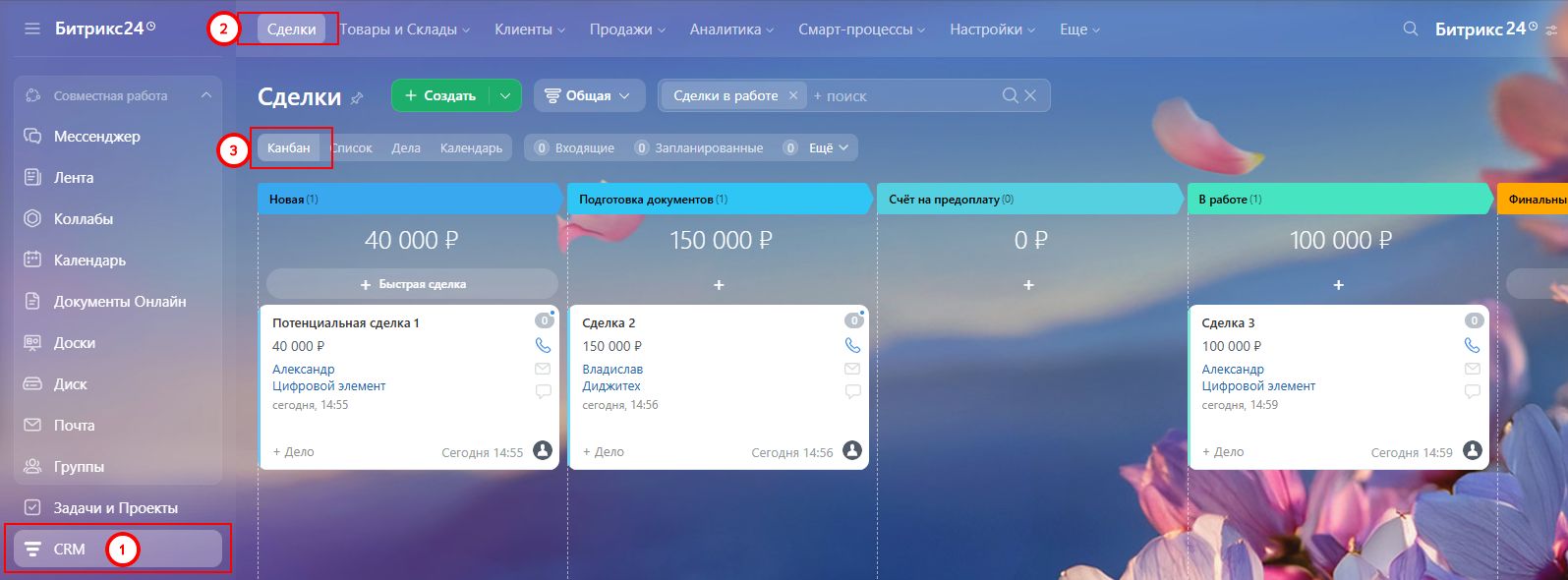
Task: Click the hamburger menu icon
Action: click(x=32, y=29)
